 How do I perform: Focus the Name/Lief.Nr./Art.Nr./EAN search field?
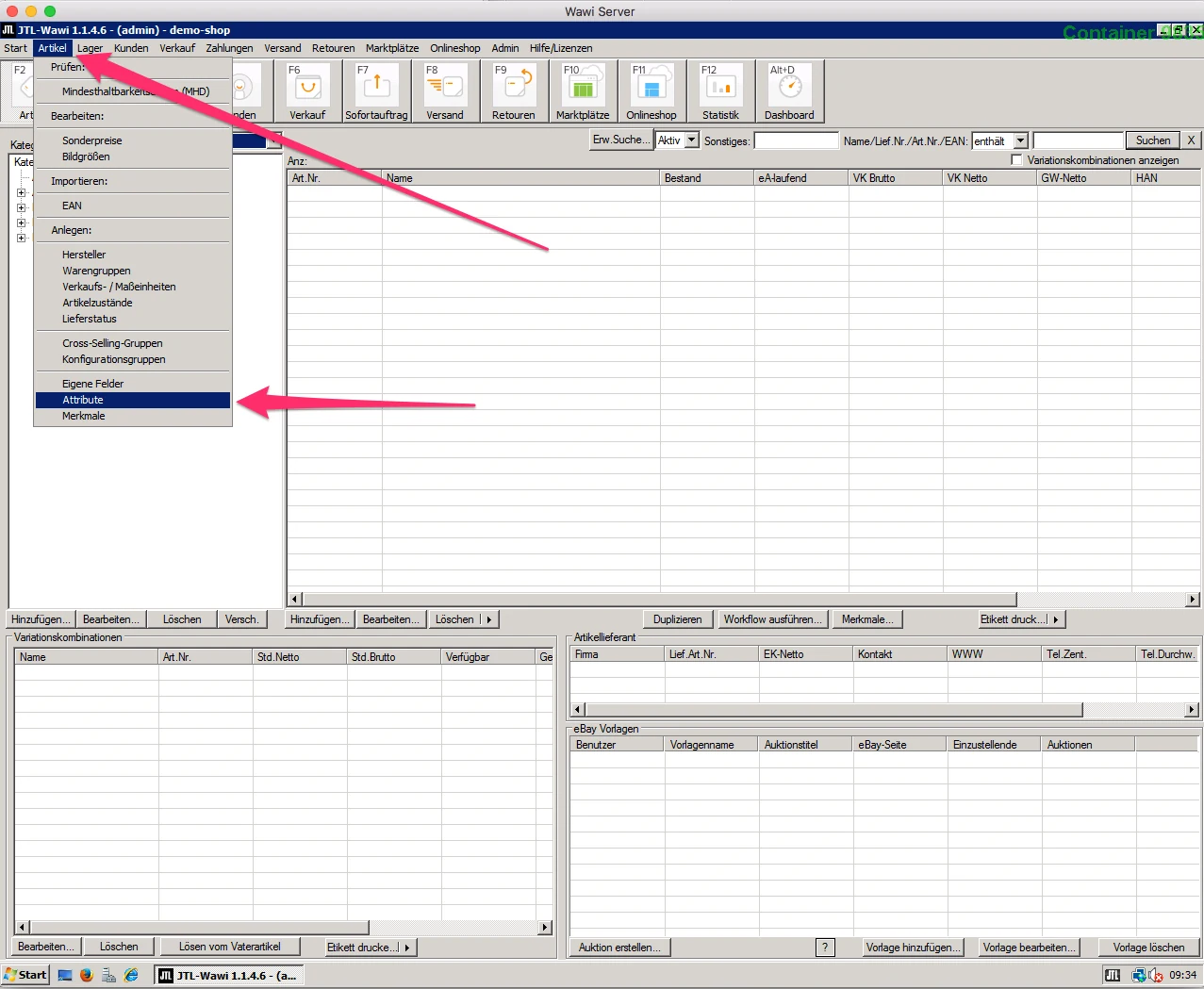tap(1078, 140)
